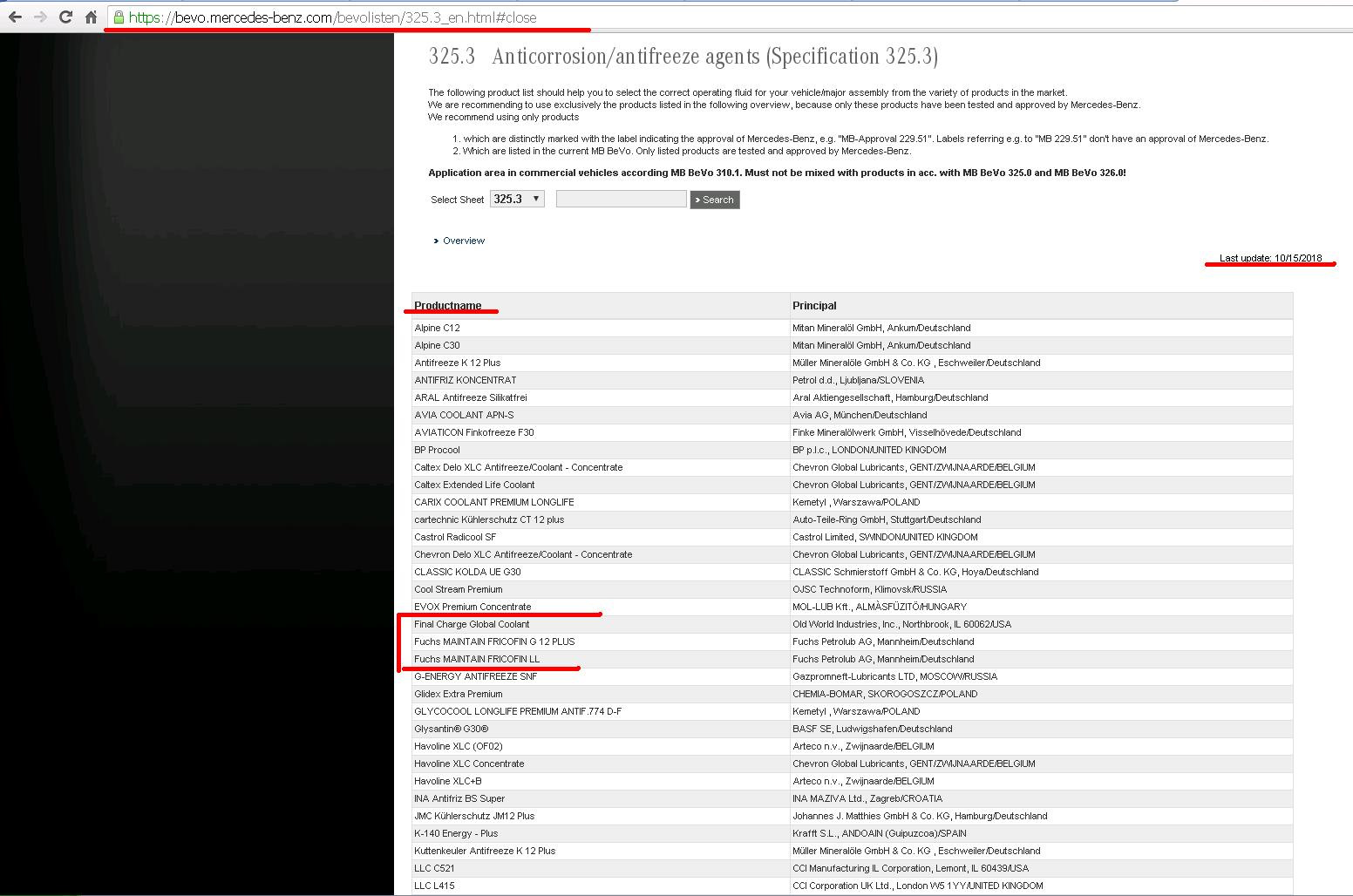
Task: Go forward with the browser forward arrow
Action: coord(40,17)
